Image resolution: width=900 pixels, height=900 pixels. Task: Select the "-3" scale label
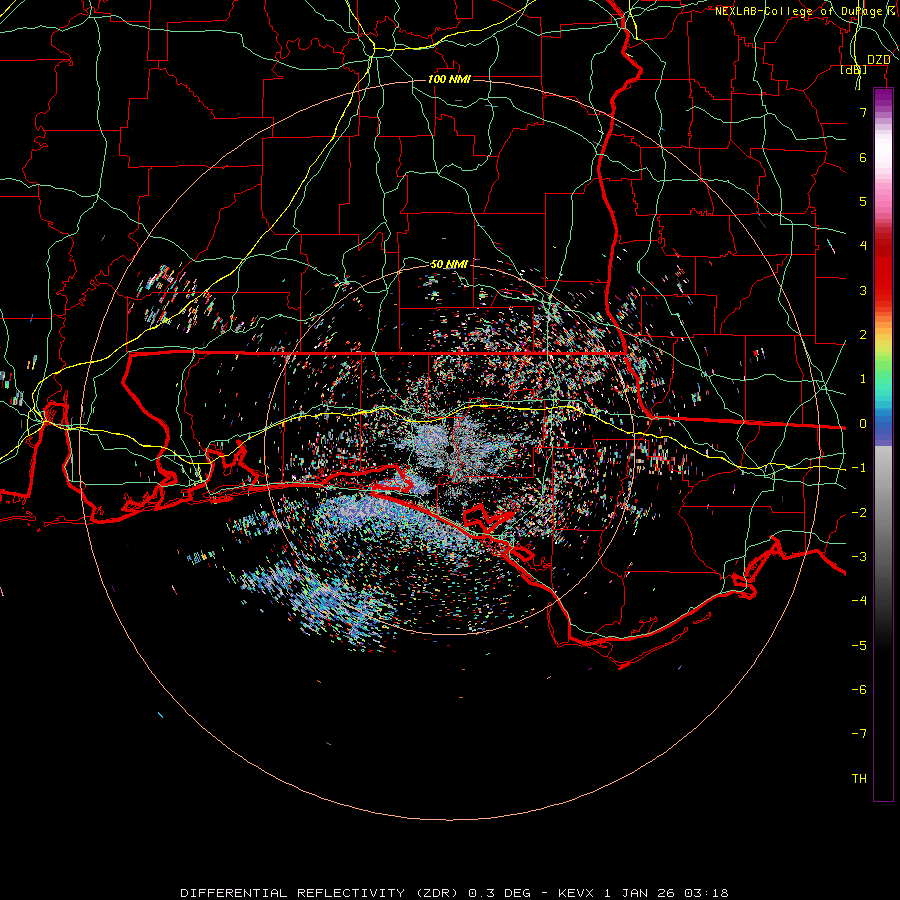pyautogui.click(x=859, y=557)
